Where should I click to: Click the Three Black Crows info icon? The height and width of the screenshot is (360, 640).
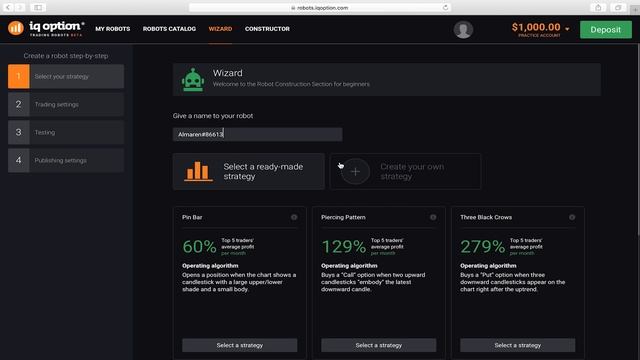coord(572,217)
